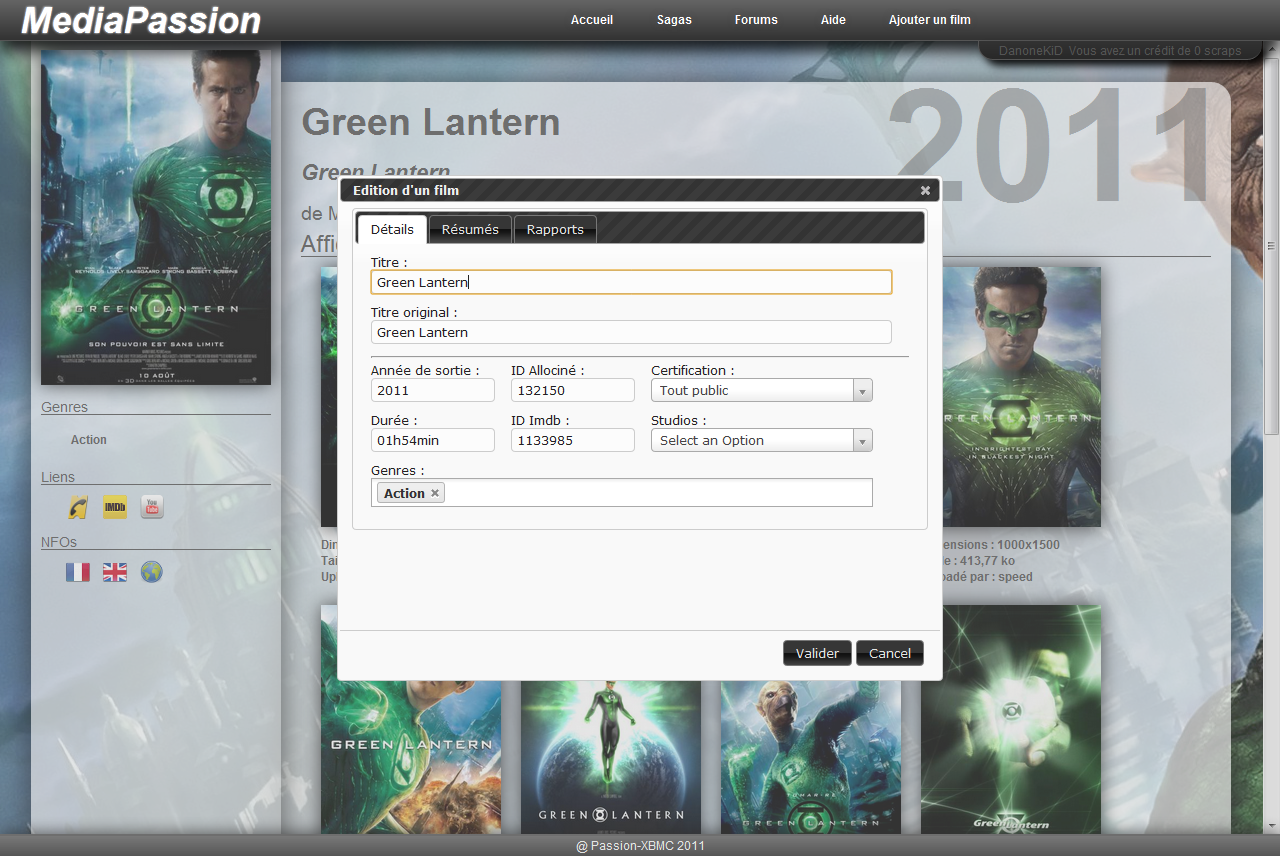
Task: Open the glowing ring poster thumbnail
Action: coord(1011,720)
